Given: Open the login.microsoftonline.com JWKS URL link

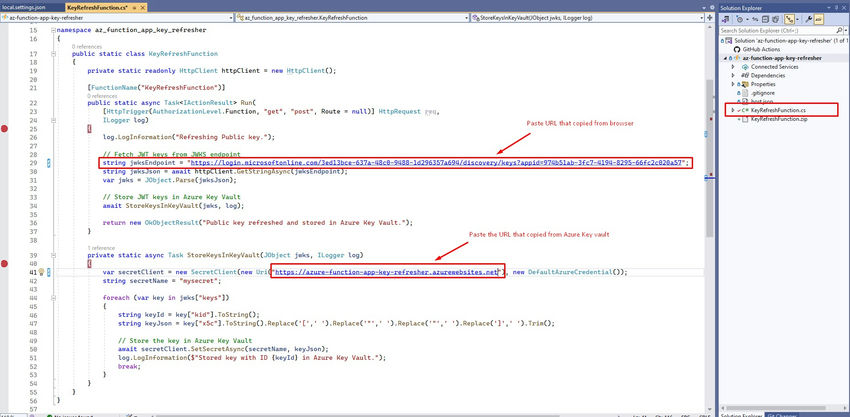Looking at the screenshot, I should [437, 163].
